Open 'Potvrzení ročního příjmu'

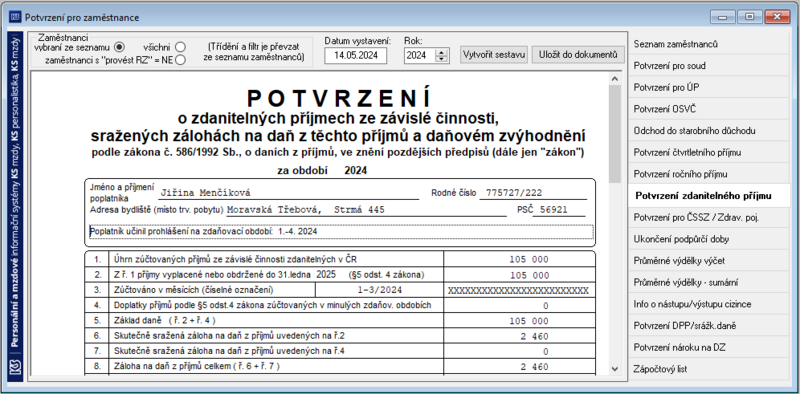[709, 174]
